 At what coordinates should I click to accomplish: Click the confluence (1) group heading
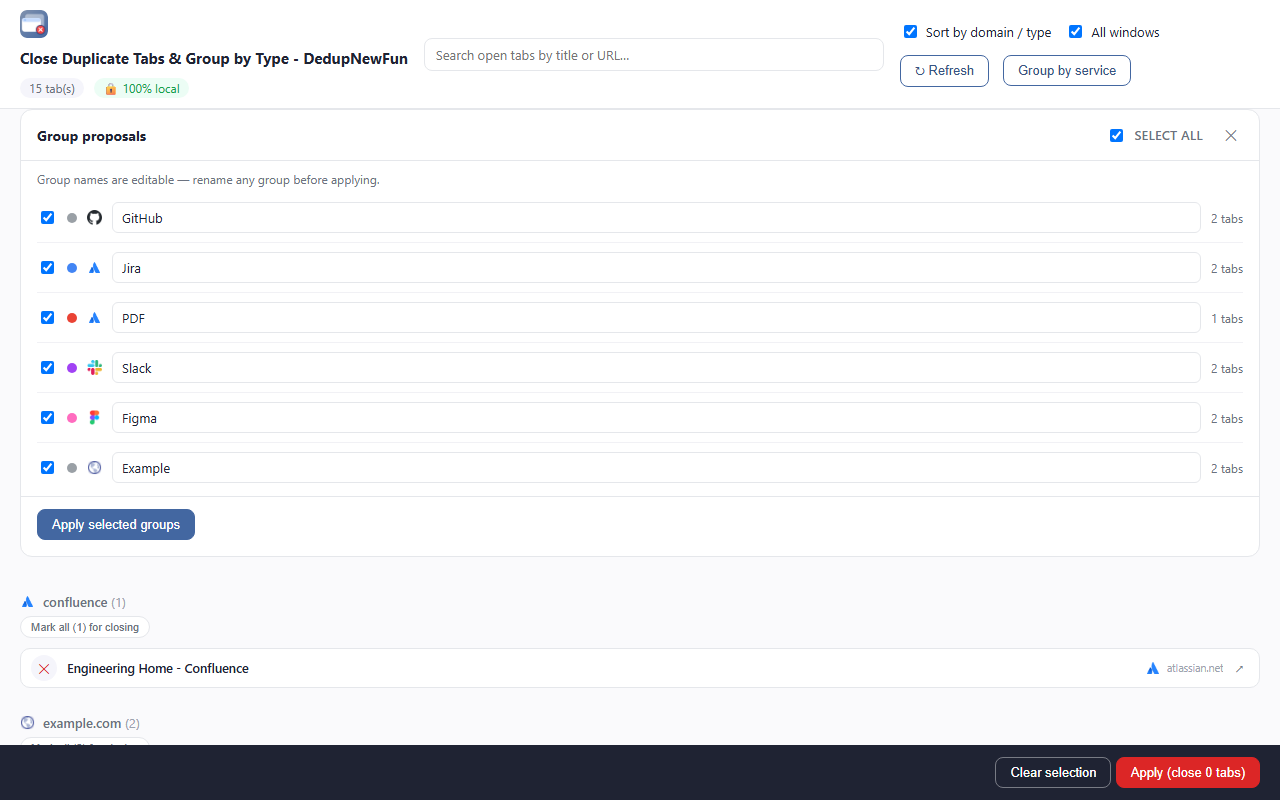point(84,602)
